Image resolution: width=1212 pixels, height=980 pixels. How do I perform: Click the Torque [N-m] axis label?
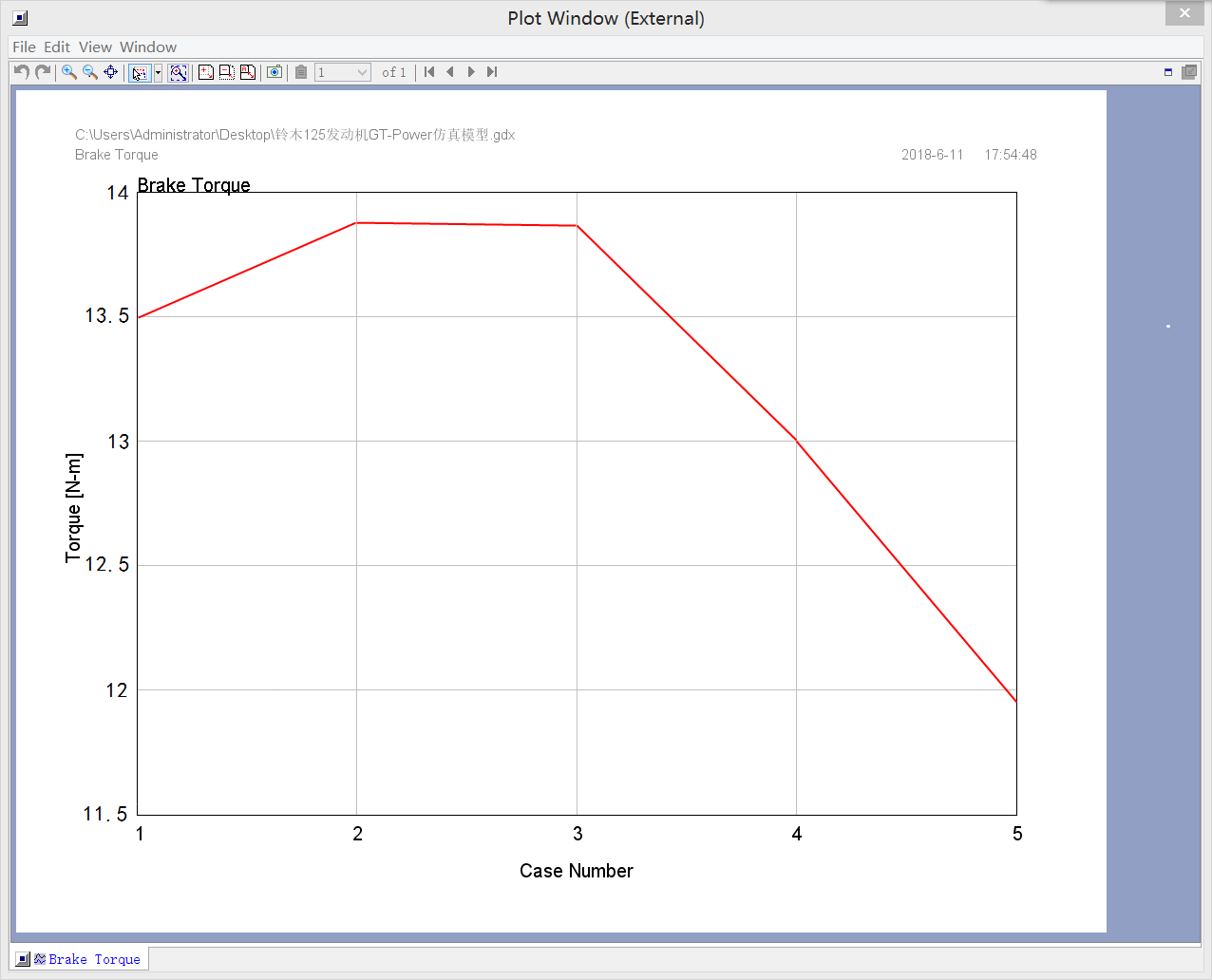[x=73, y=508]
